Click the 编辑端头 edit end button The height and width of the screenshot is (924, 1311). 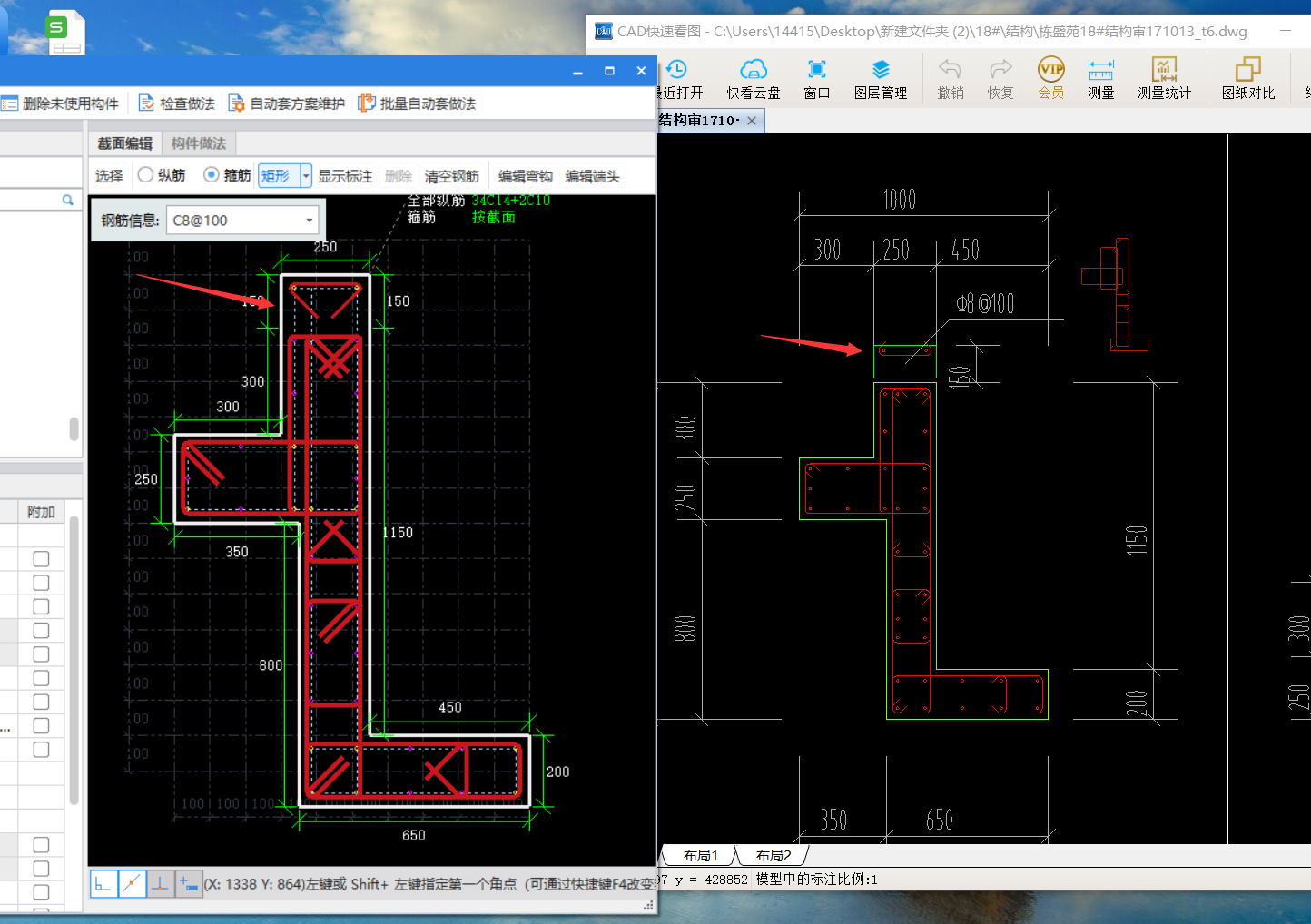click(593, 176)
